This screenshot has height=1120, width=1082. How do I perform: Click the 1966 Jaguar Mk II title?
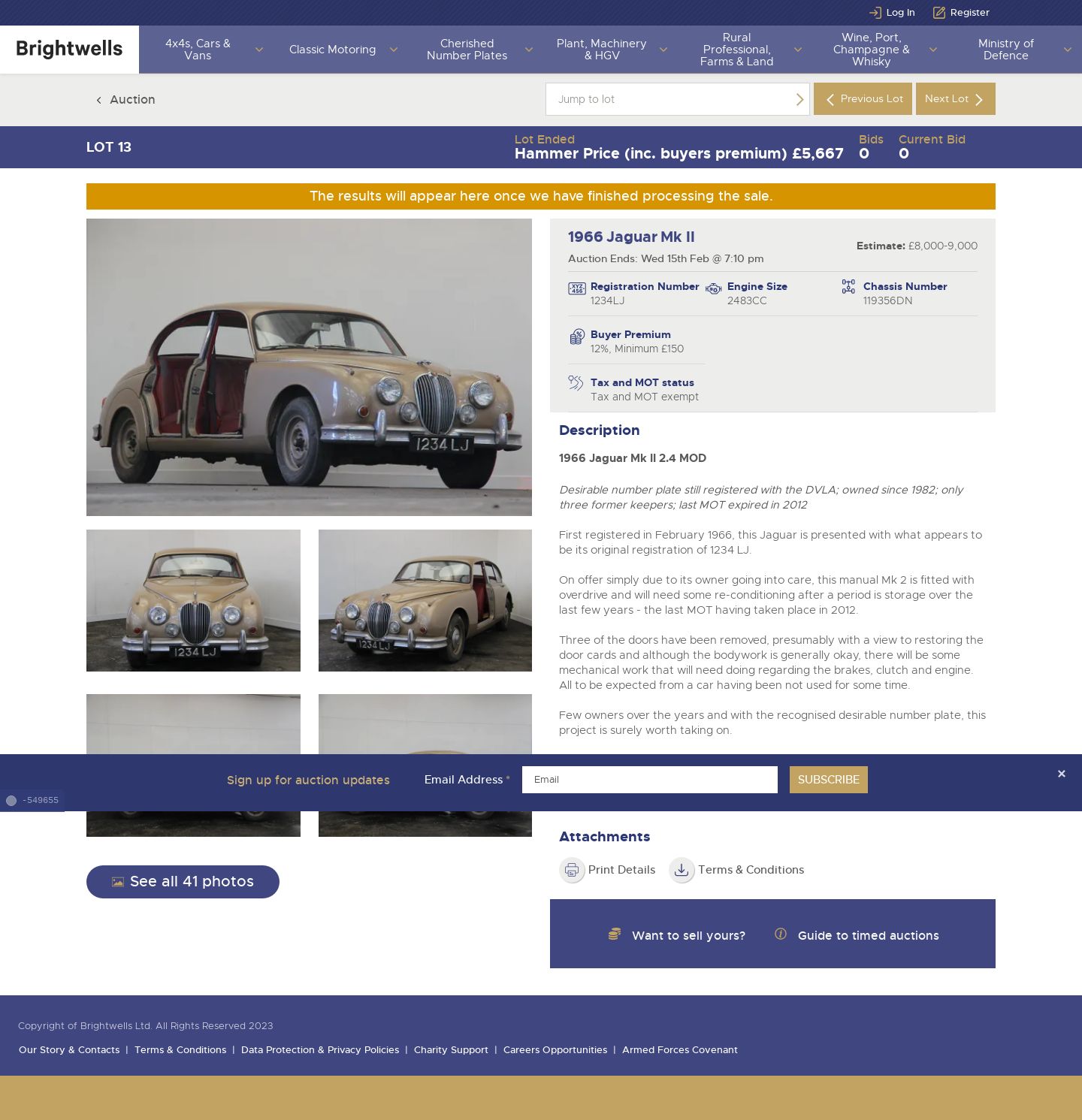tap(631, 237)
